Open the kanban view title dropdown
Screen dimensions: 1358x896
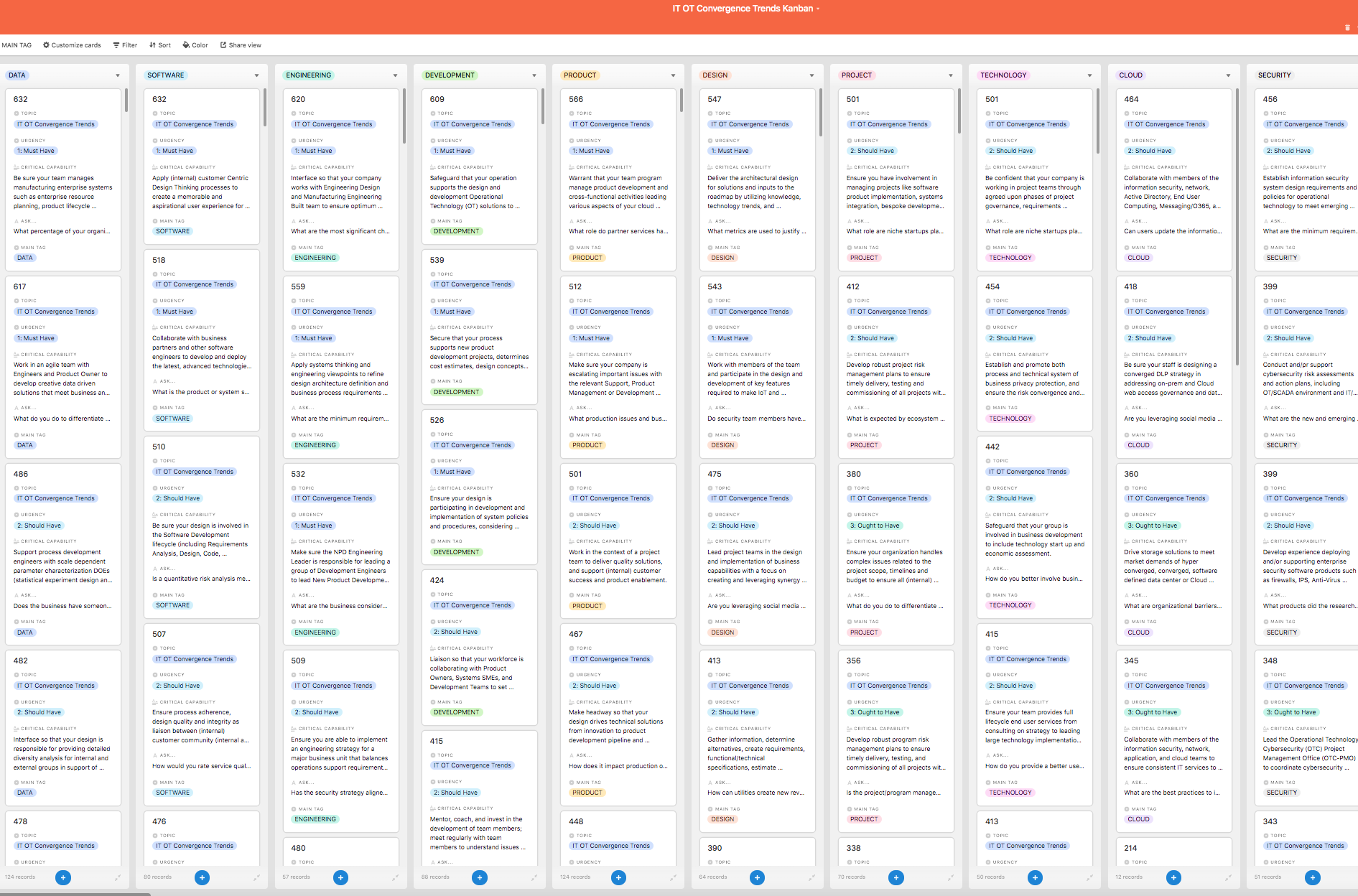pos(746,9)
